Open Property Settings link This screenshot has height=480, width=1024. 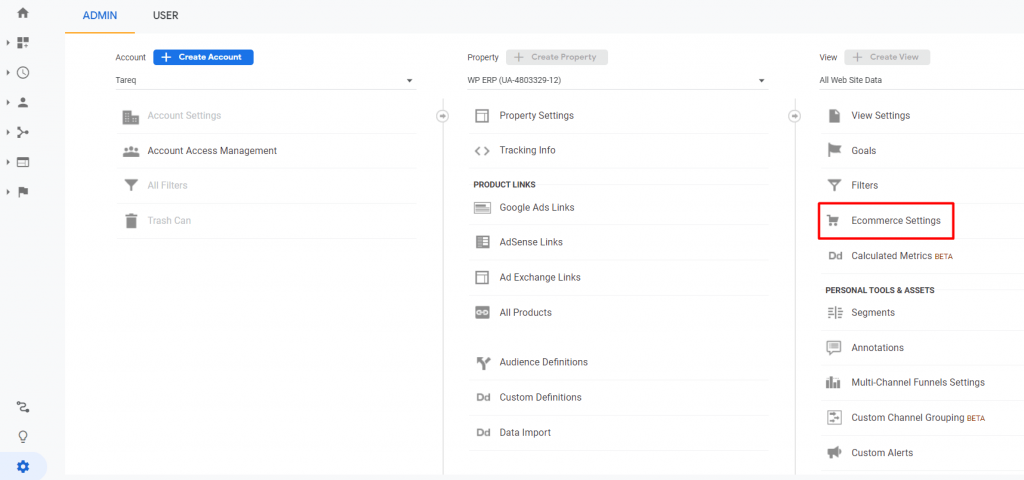[x=536, y=116]
